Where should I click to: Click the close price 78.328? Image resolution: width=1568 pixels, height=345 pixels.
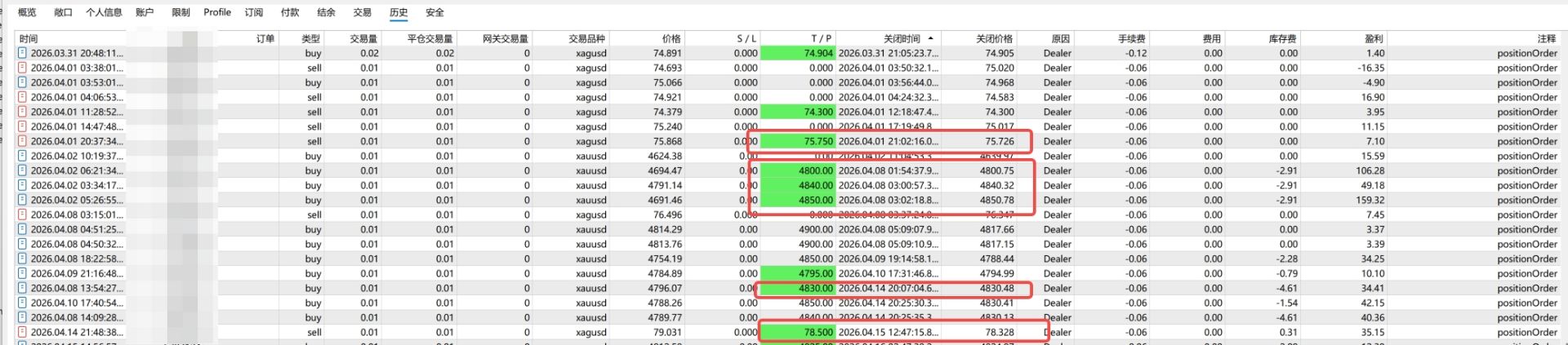(x=1000, y=332)
